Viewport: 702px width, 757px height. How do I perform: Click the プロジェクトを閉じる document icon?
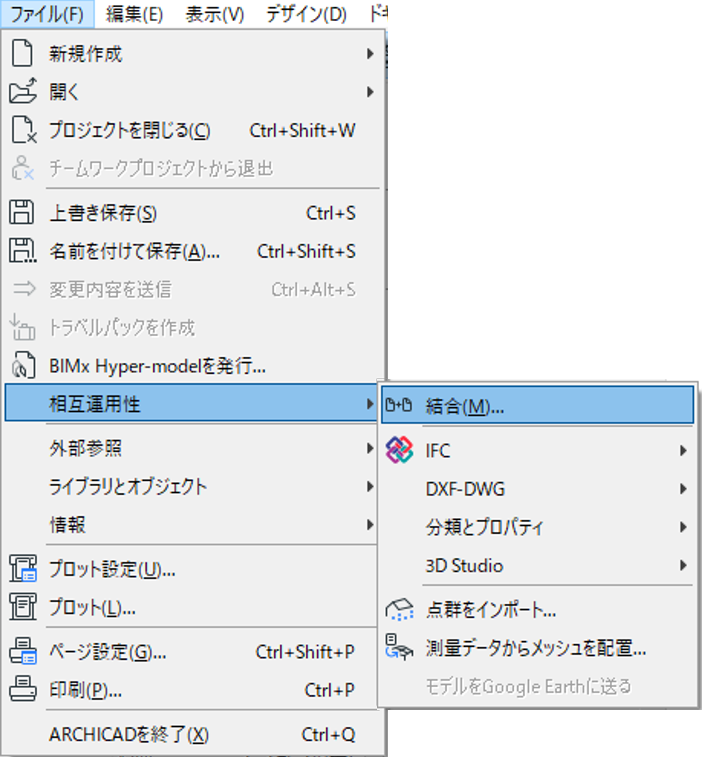24,129
